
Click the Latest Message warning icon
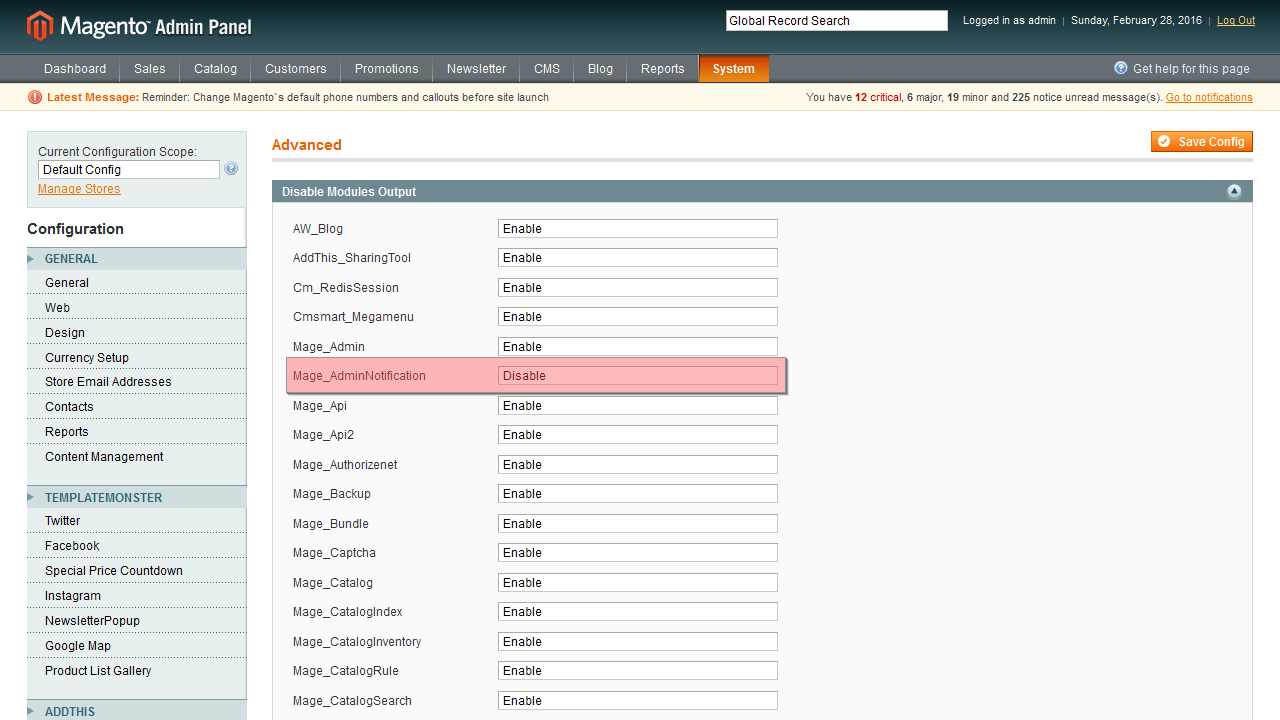(35, 97)
